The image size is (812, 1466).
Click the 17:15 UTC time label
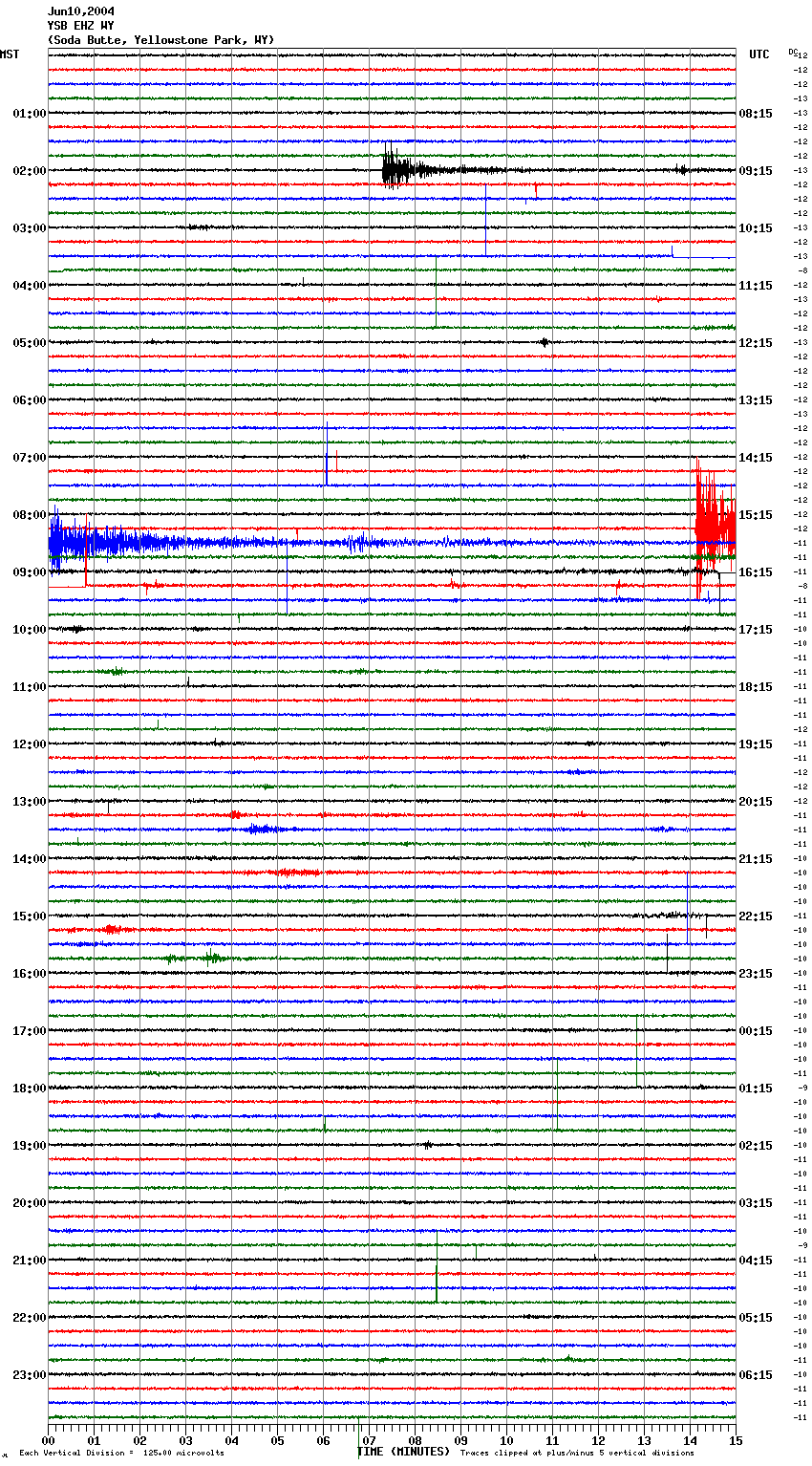[x=756, y=630]
